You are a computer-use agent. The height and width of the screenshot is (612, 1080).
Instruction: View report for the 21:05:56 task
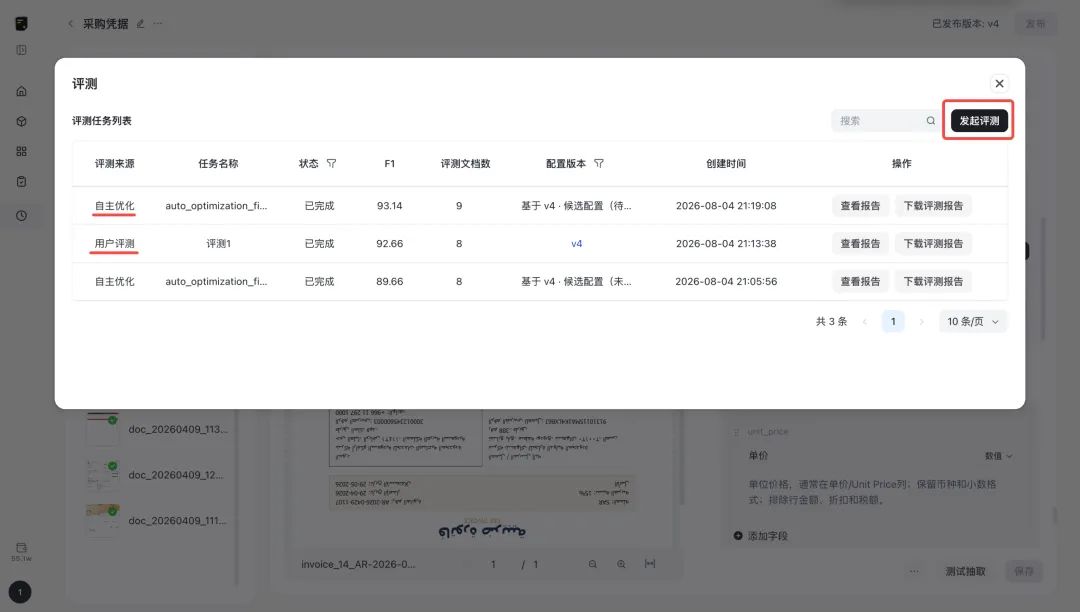(x=860, y=282)
